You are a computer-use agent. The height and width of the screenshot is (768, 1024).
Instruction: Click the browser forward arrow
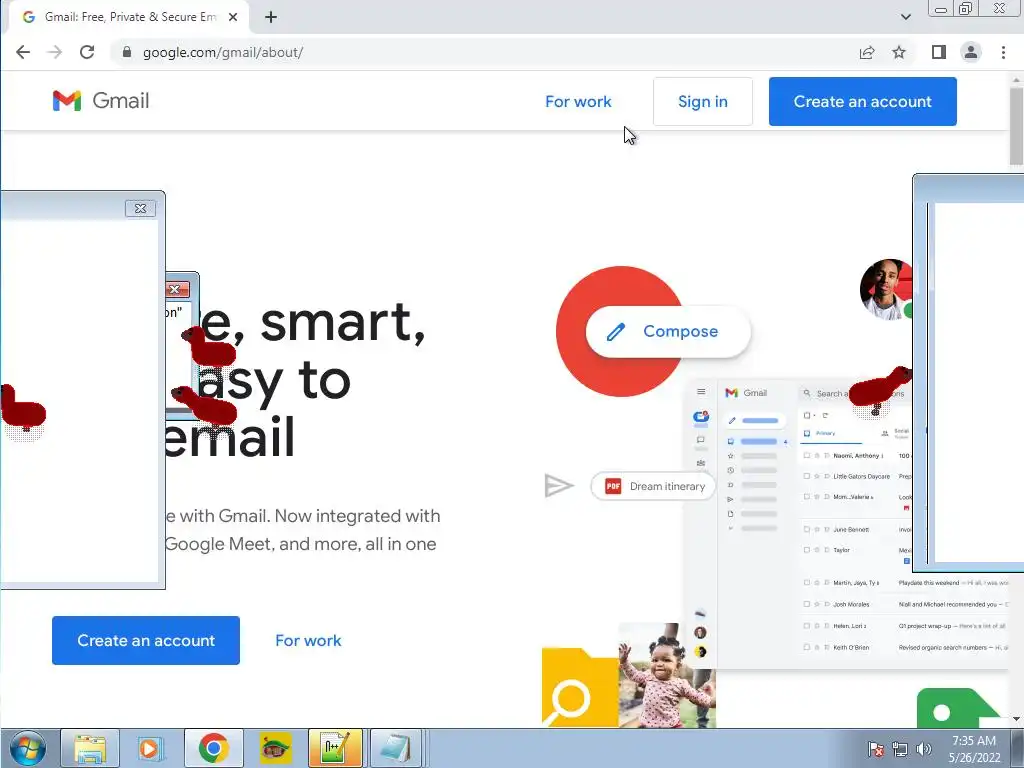(55, 52)
